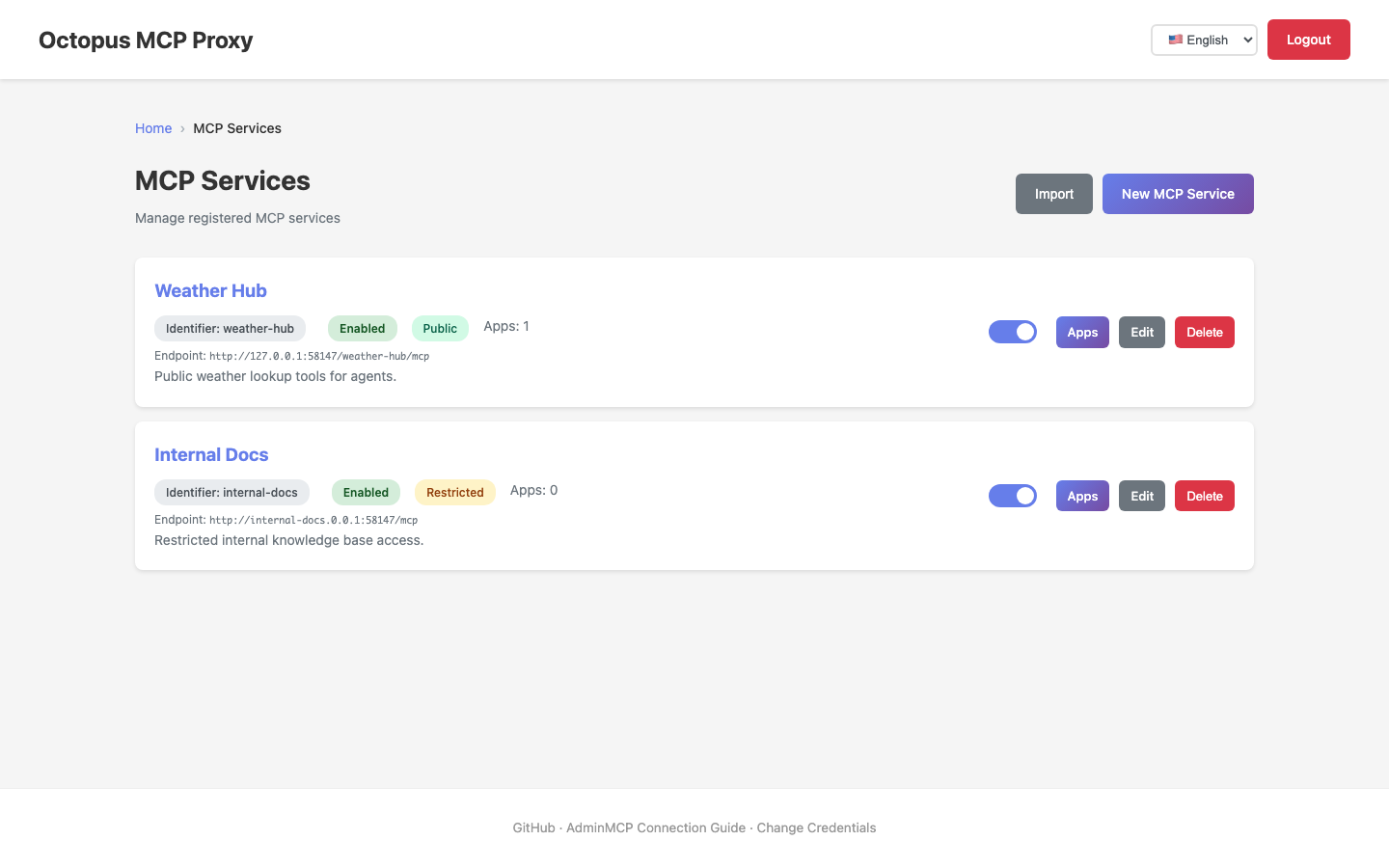Go to the Home breadcrumb link
Viewport: 1389px width, 868px height.
153,128
